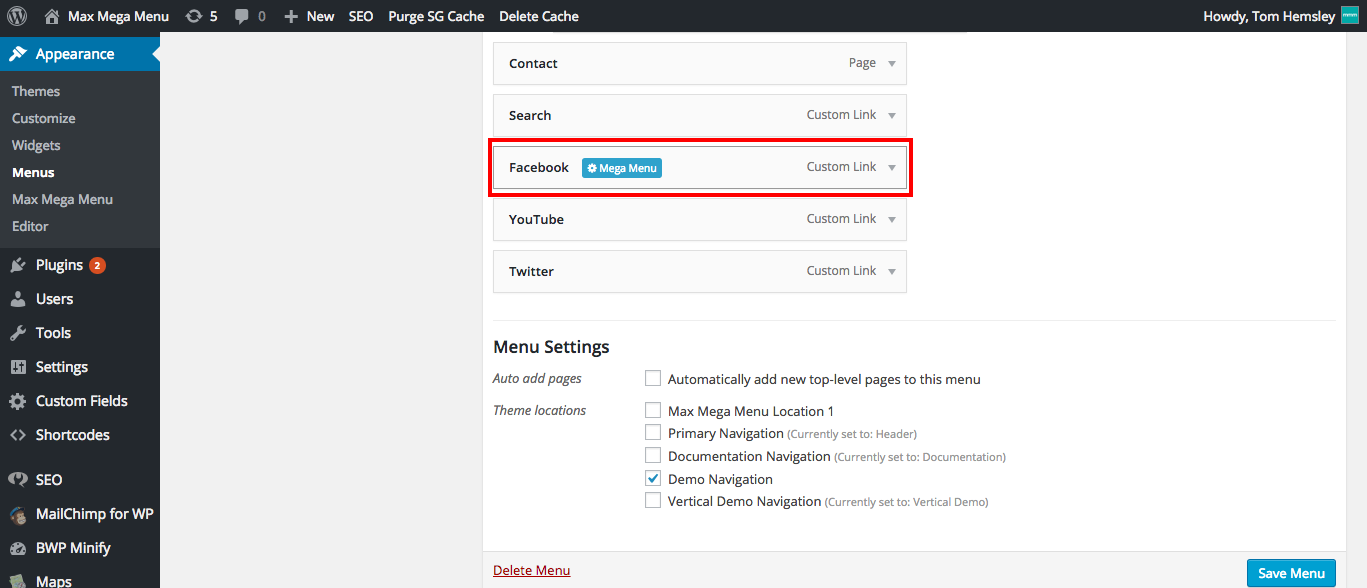This screenshot has width=1367, height=588.
Task: Open Themes in the Appearance submenu
Action: [x=36, y=91]
